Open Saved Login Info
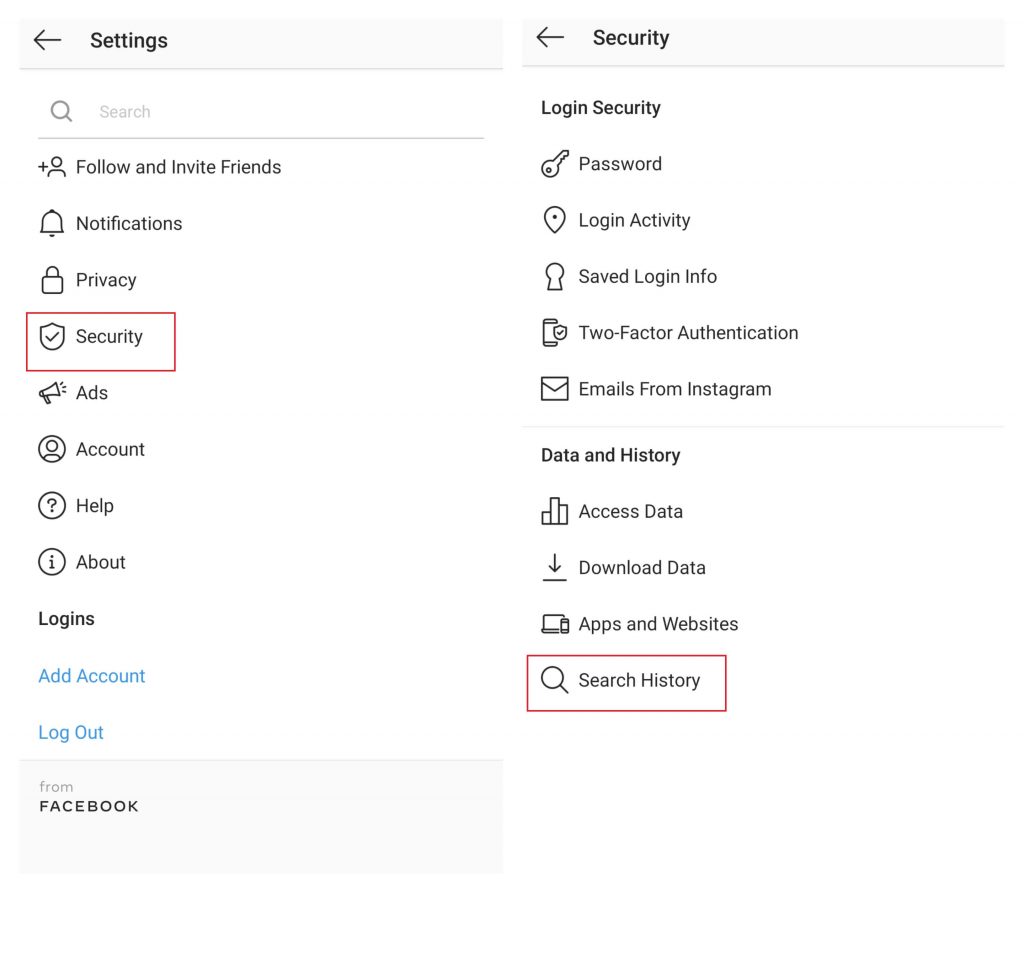 [647, 277]
